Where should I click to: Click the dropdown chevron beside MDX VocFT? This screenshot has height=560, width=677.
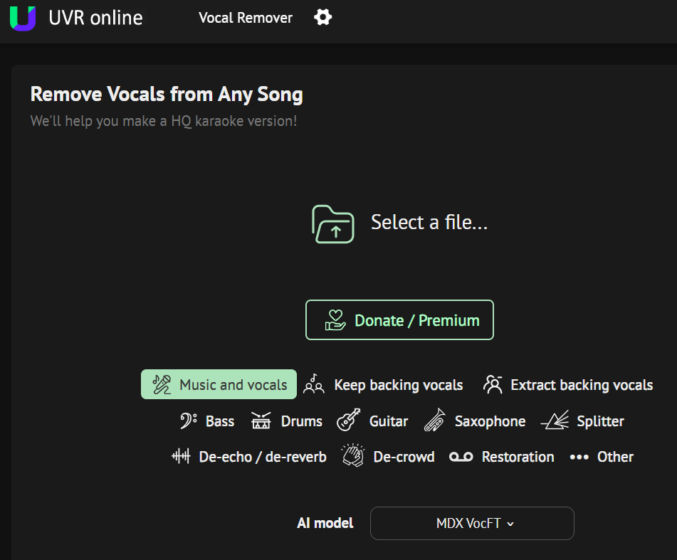pyautogui.click(x=510, y=524)
